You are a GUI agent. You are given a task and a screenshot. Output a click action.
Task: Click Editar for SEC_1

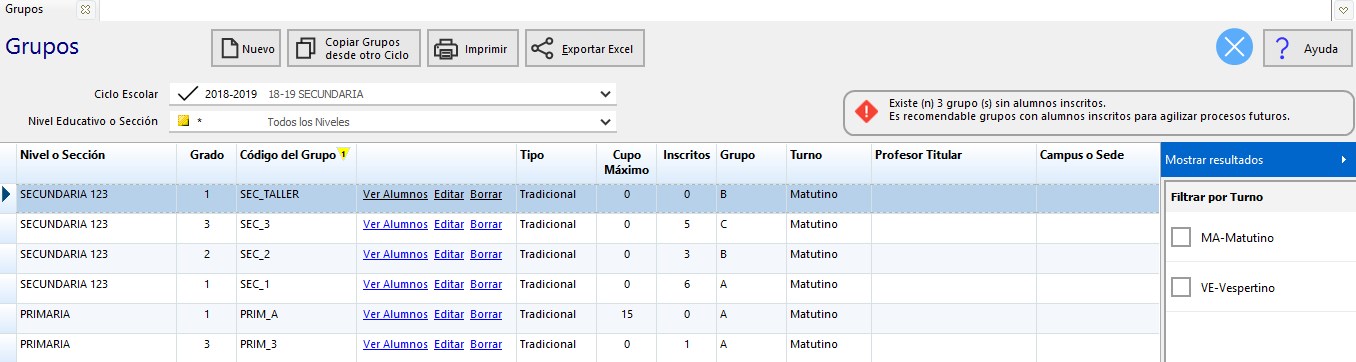click(449, 285)
